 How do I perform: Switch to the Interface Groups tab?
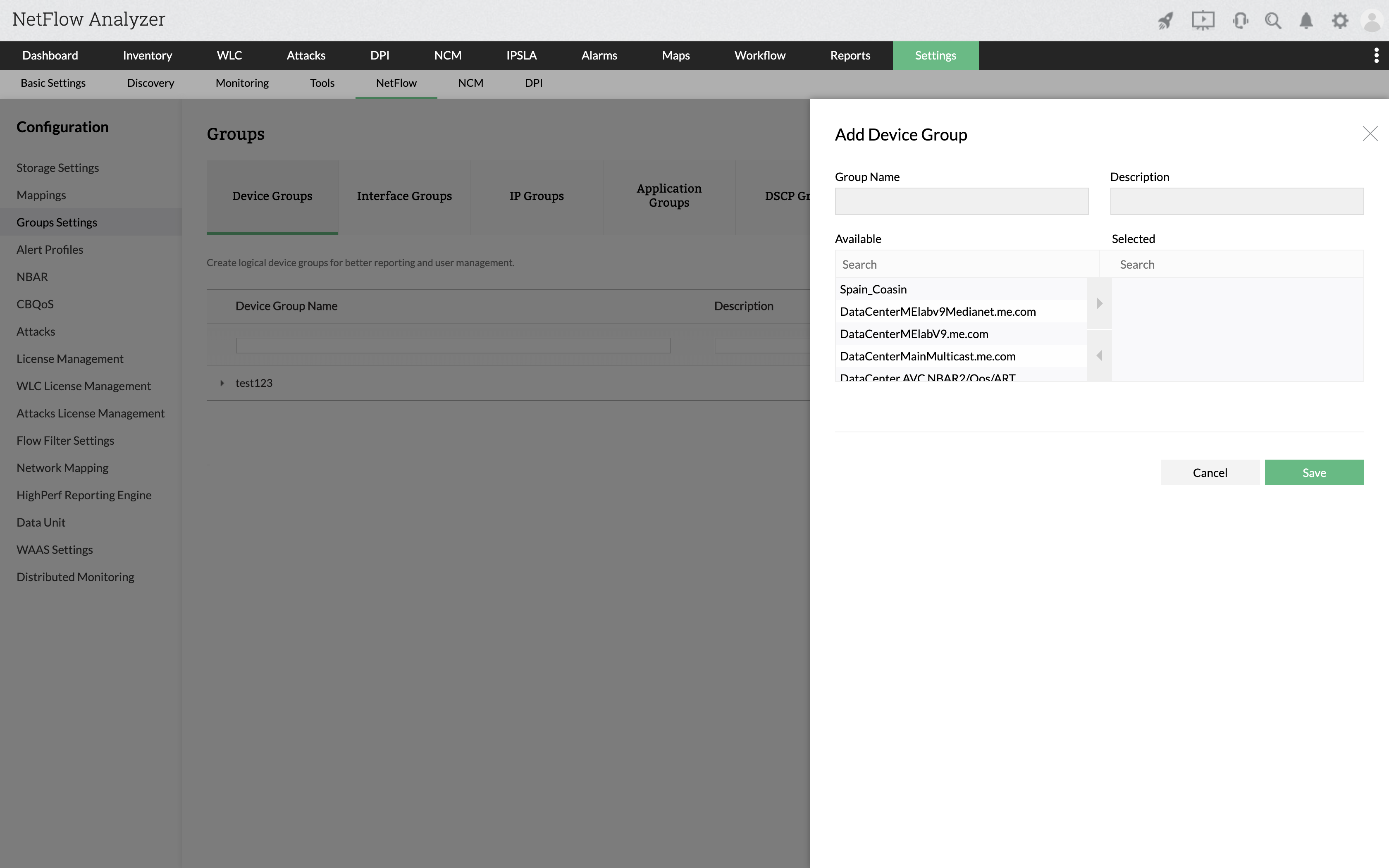tap(404, 196)
